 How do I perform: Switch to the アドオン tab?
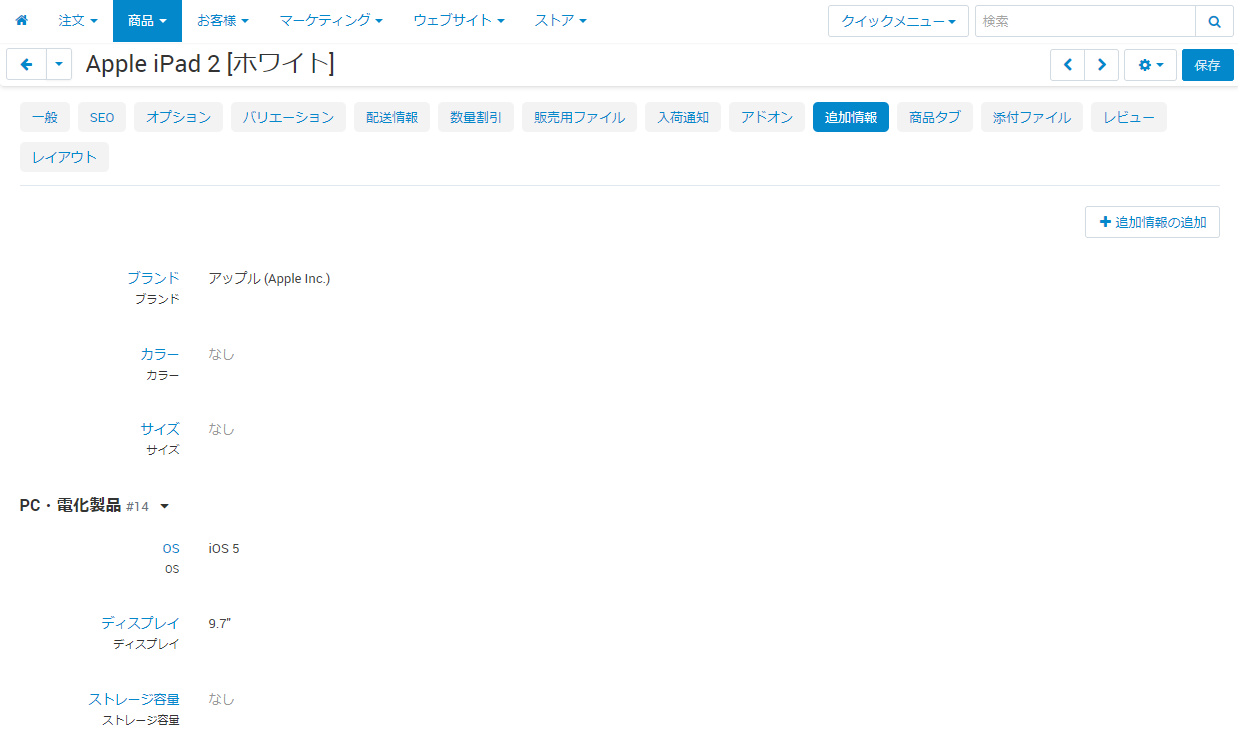(767, 117)
